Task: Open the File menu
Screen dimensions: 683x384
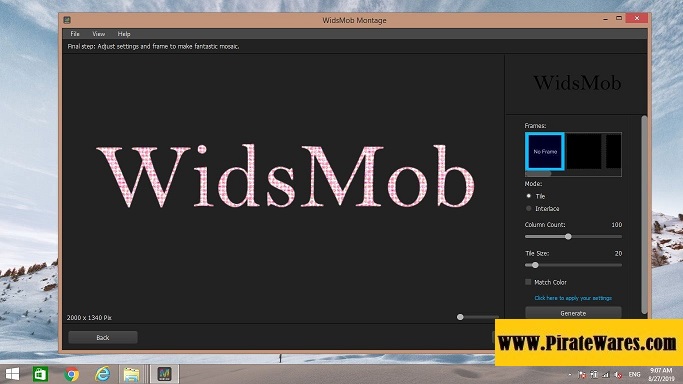Action: tap(75, 34)
